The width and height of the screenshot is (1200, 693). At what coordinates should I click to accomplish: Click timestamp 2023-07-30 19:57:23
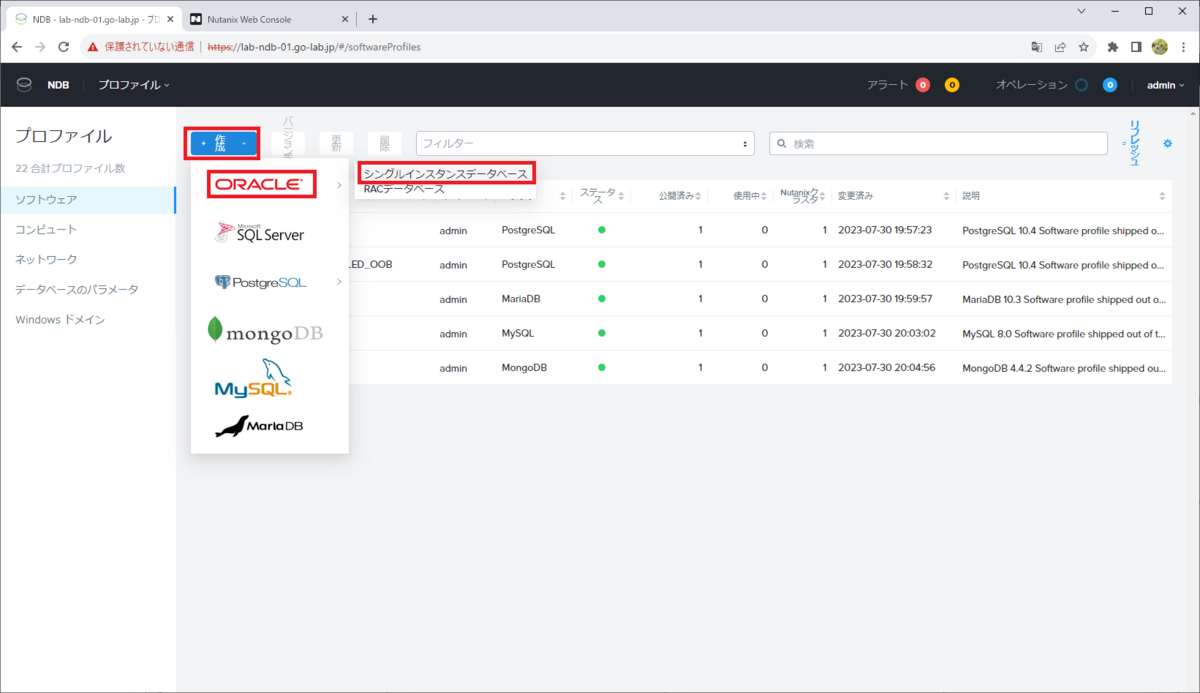click(x=885, y=230)
